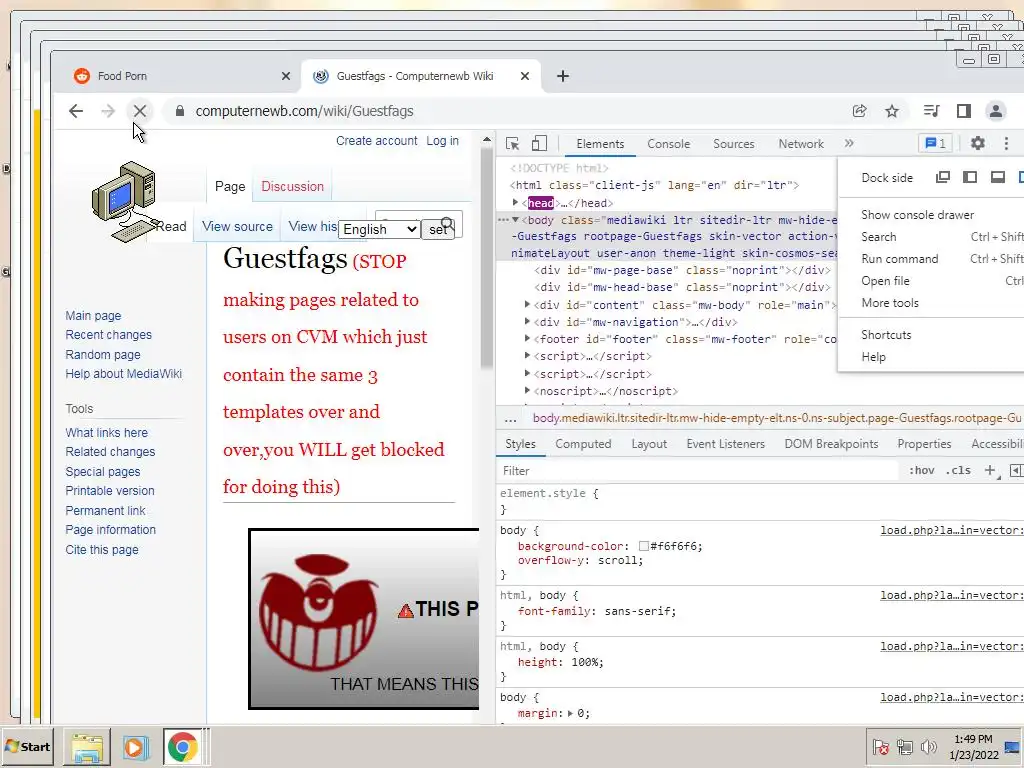Expand the noscript element node
Image resolution: width=1024 pixels, height=768 pixels.
[x=527, y=391]
